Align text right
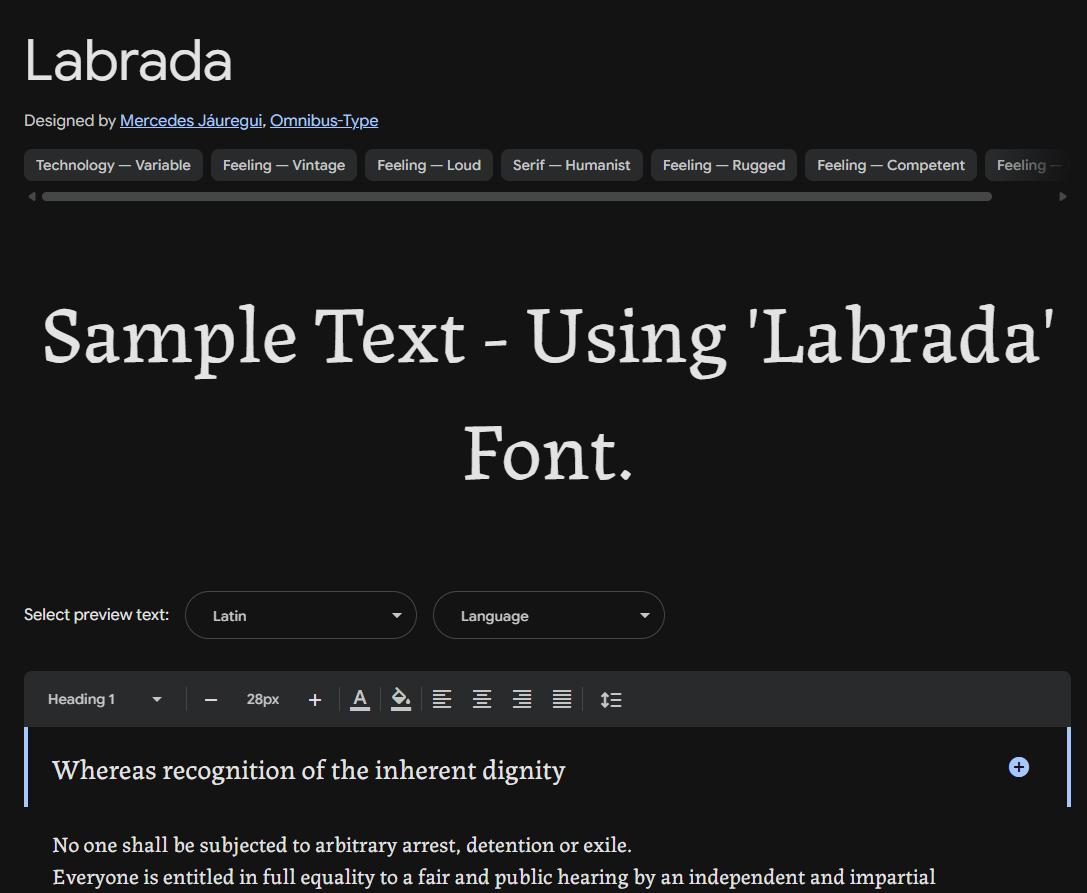 click(x=522, y=700)
